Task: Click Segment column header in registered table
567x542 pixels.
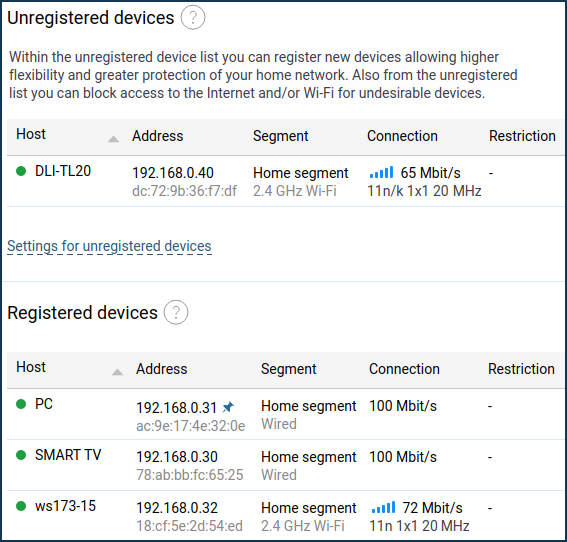Action: click(289, 369)
